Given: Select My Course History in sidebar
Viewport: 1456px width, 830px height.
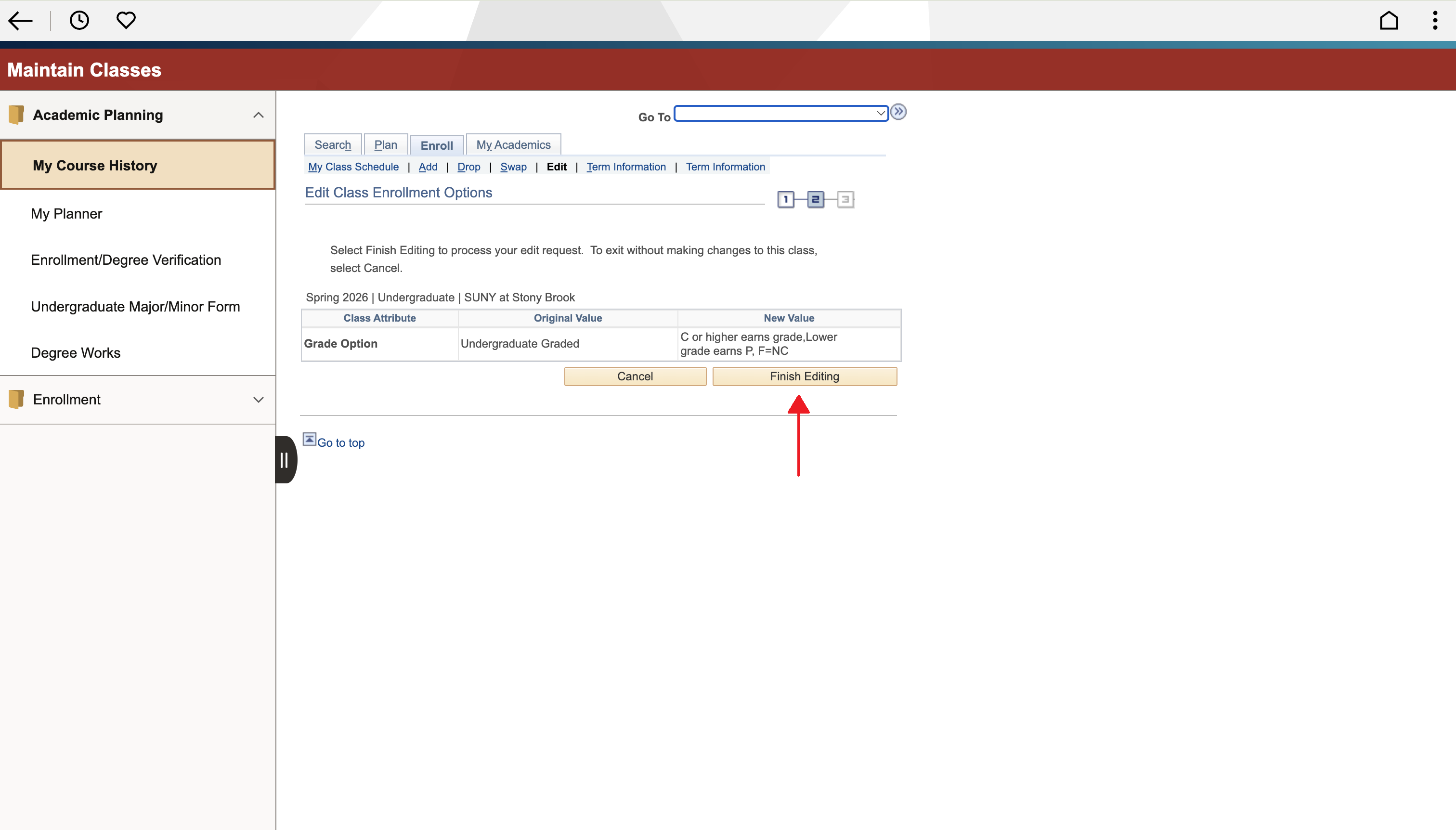Looking at the screenshot, I should click(138, 165).
